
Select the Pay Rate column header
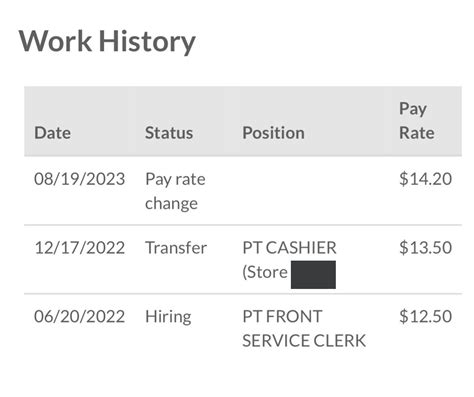click(417, 121)
